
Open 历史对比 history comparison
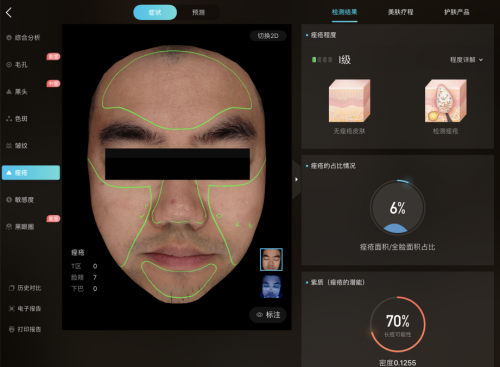[25, 288]
